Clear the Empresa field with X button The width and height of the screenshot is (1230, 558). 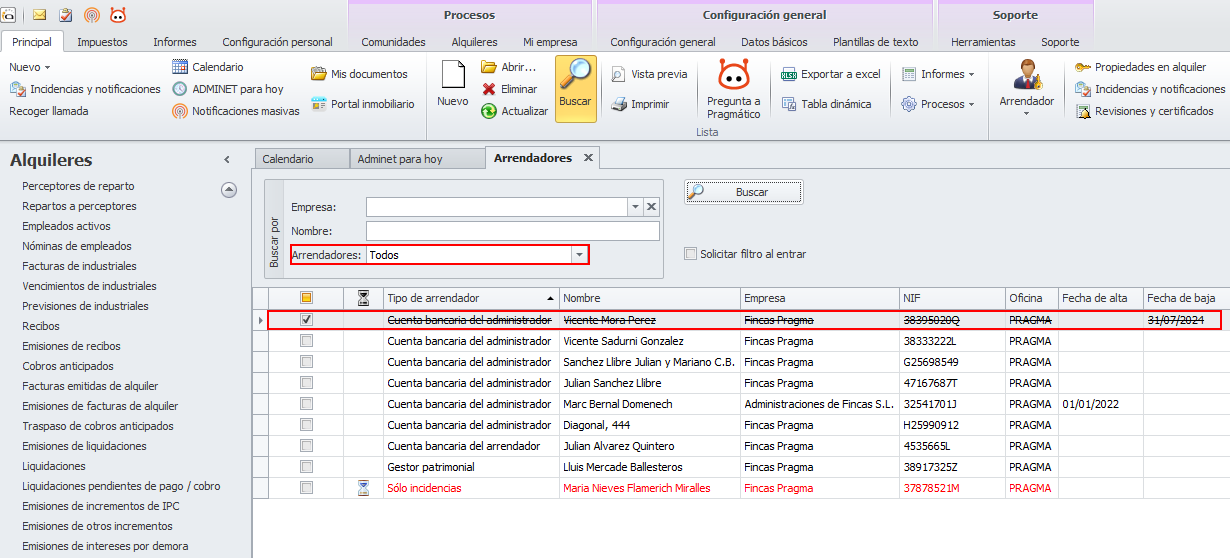[x=652, y=207]
